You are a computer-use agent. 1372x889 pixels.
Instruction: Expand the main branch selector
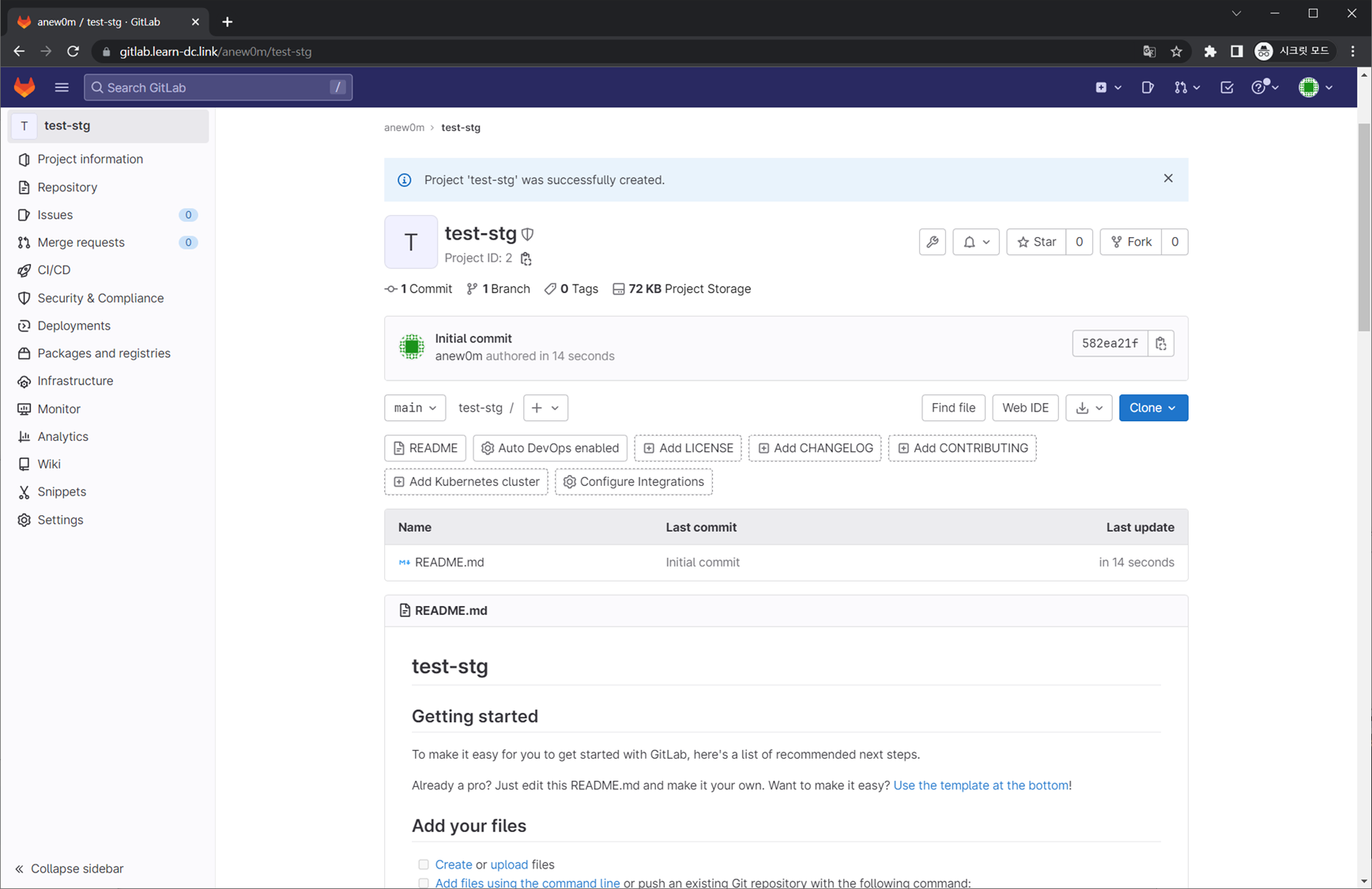pos(415,408)
